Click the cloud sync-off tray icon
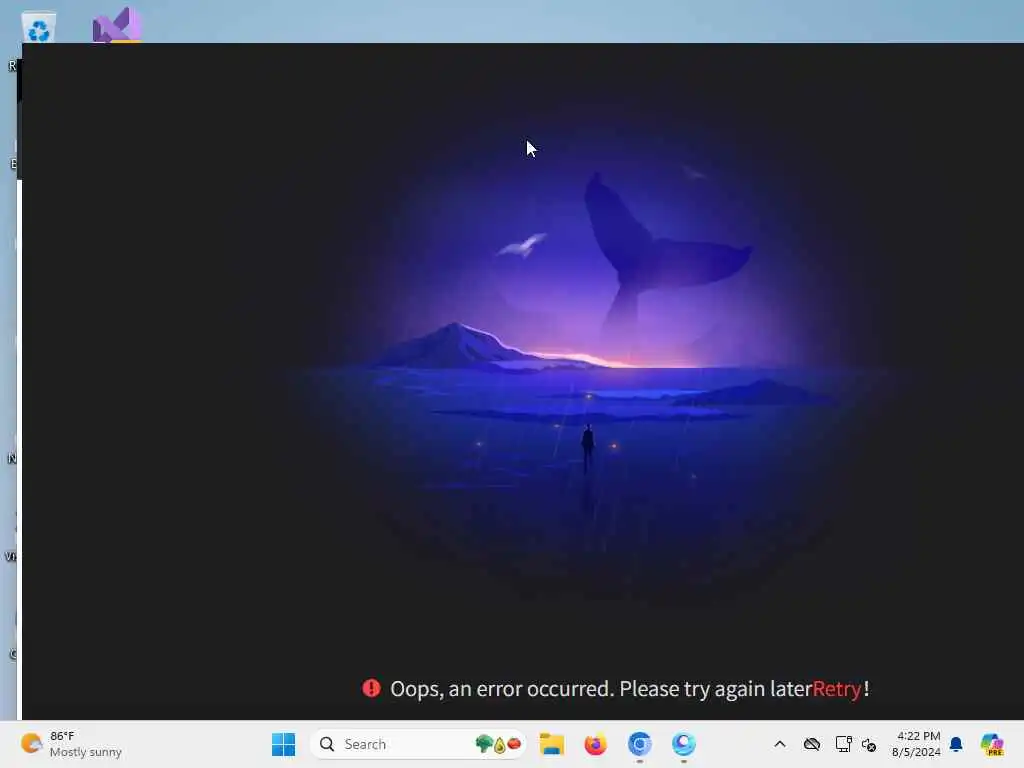 (x=812, y=744)
